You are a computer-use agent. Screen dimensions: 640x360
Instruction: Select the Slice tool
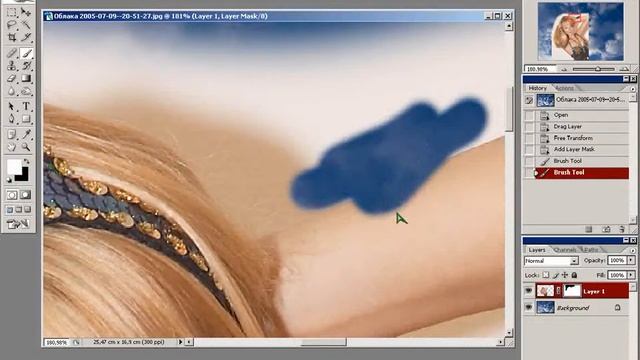pyautogui.click(x=26, y=37)
